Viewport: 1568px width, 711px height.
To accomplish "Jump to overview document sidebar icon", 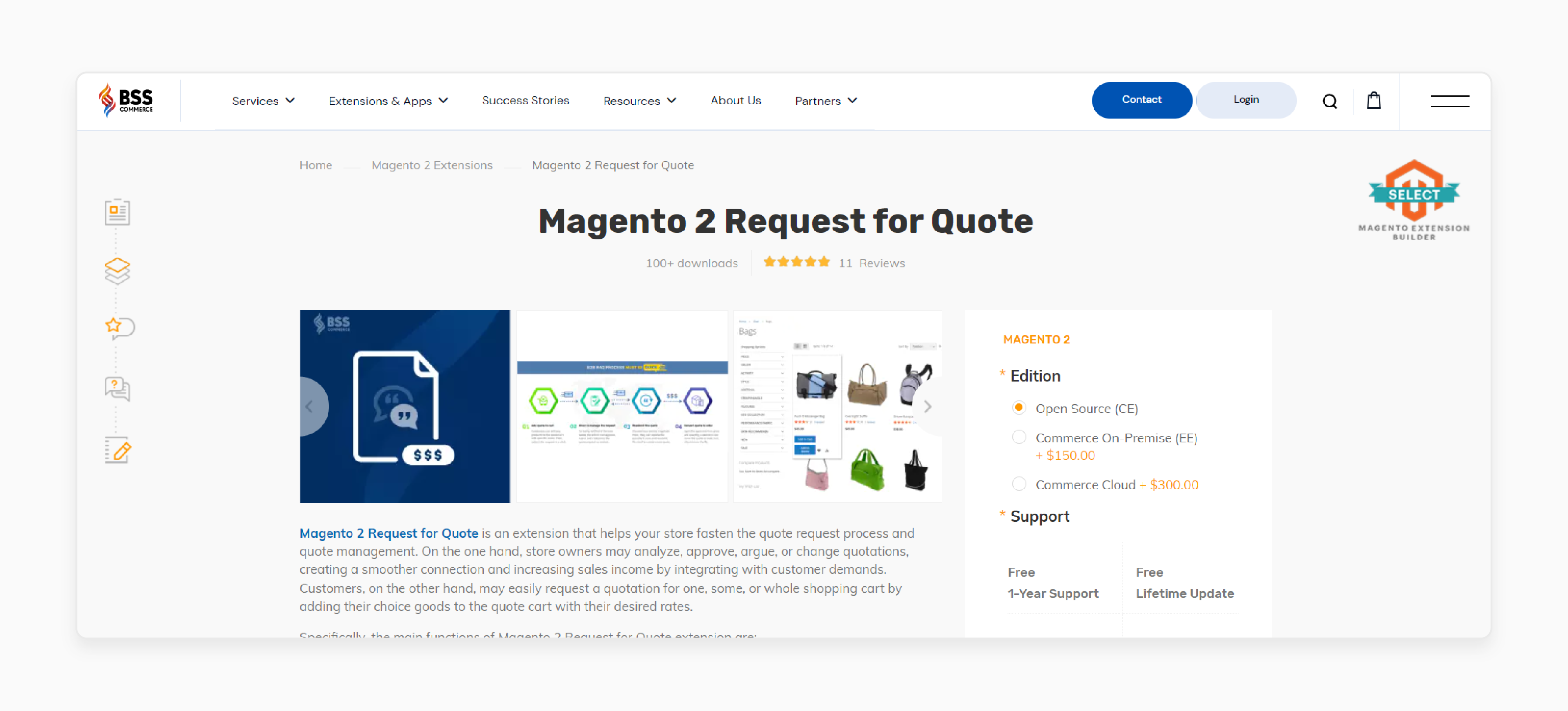I will point(117,212).
